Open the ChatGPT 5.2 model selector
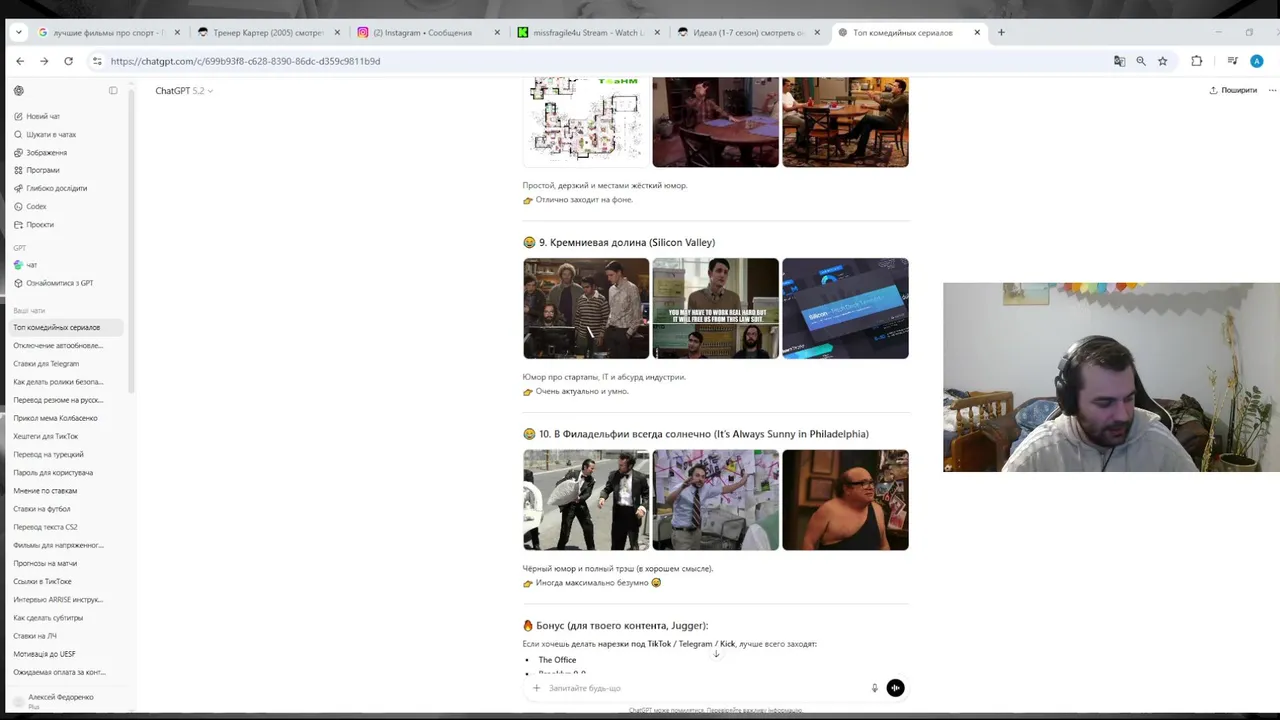The height and width of the screenshot is (720, 1280). pyautogui.click(x=184, y=91)
